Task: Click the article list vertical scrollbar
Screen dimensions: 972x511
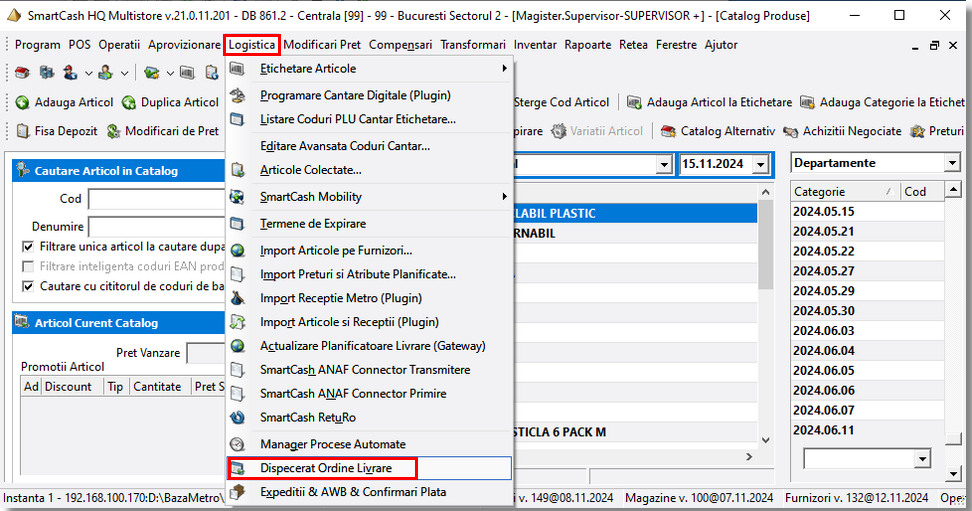Action: click(x=766, y=316)
